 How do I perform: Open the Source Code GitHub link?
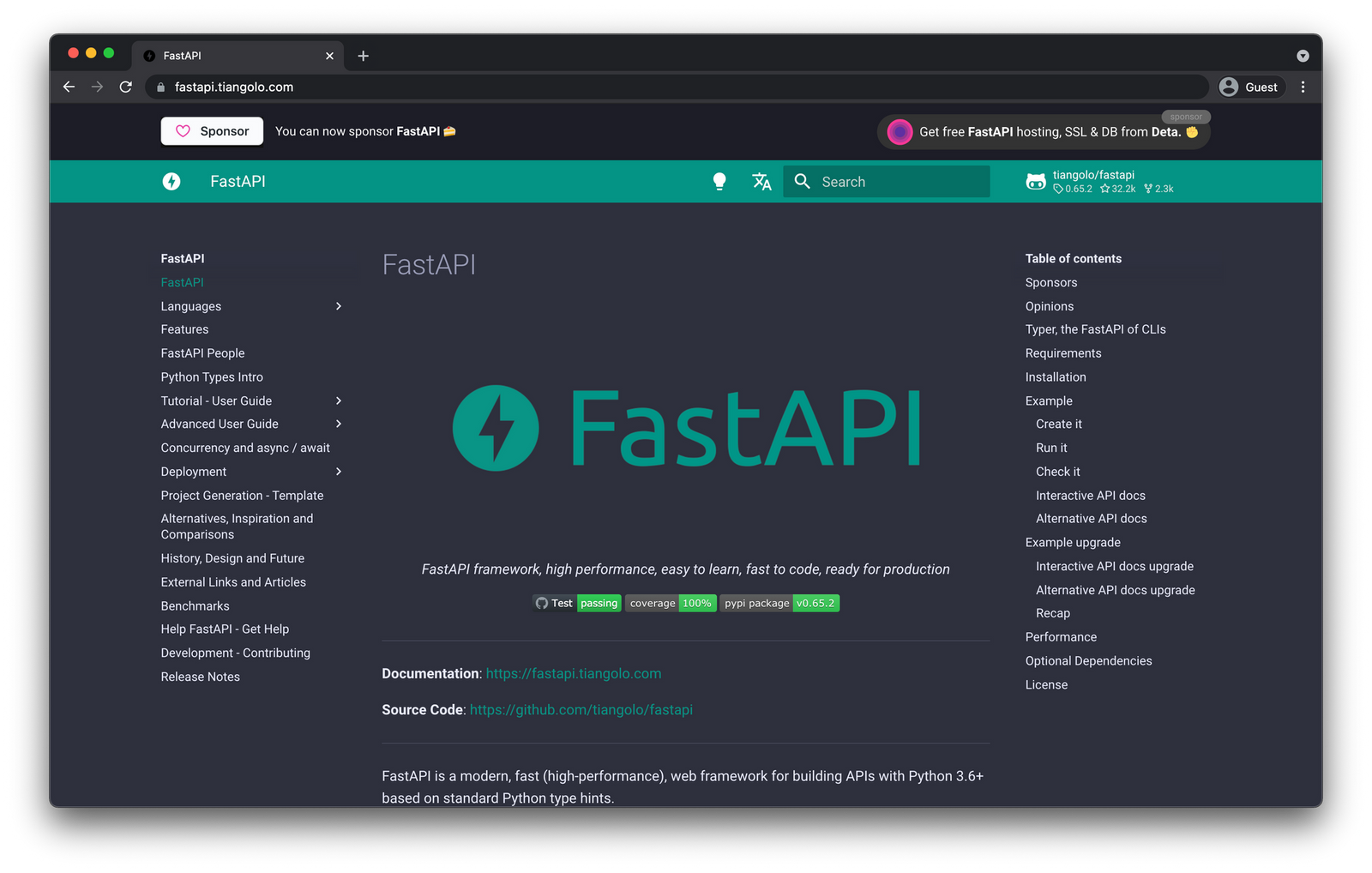point(581,709)
